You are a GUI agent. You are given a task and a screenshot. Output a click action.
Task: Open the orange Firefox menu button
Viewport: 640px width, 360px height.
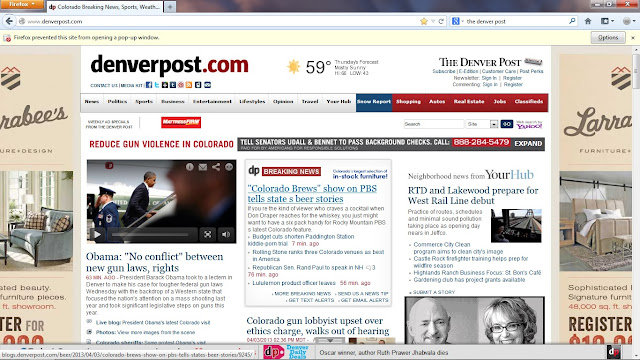22,4
